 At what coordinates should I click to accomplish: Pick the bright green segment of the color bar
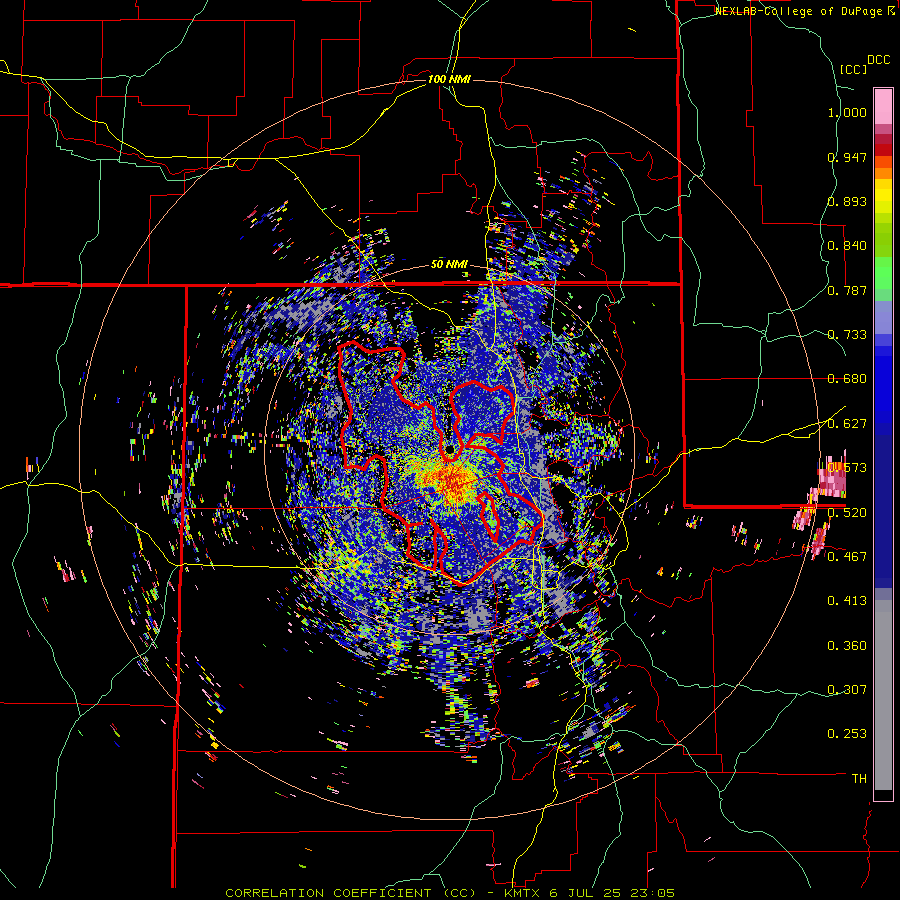(x=883, y=273)
